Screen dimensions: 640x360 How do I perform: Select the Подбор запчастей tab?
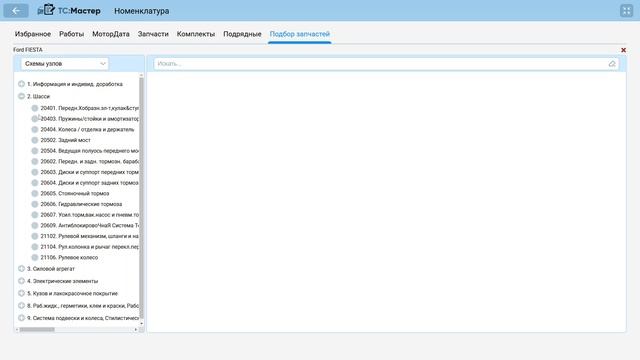pos(300,34)
